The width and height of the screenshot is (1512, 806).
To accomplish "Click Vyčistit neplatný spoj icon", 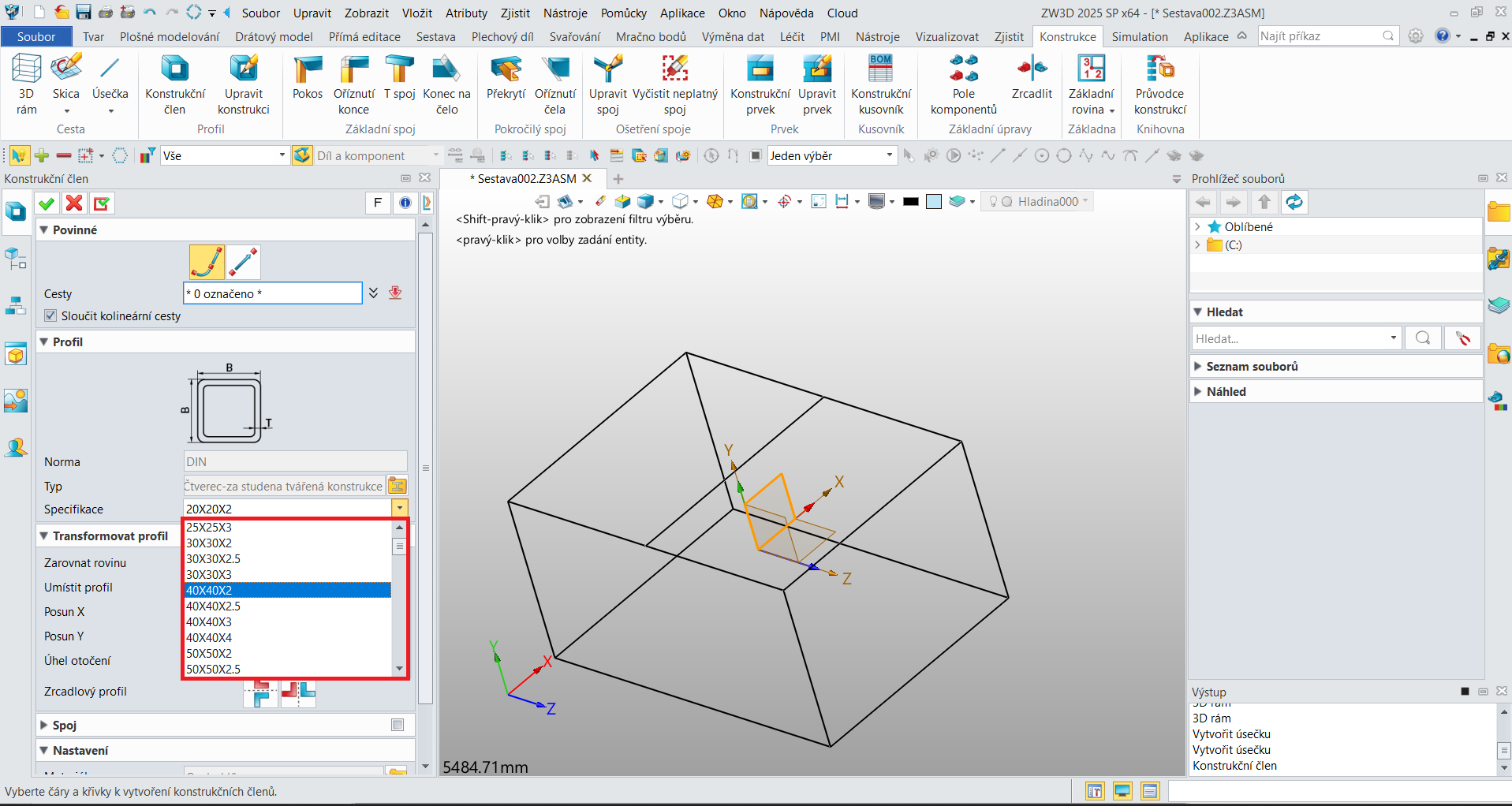I will (675, 84).
